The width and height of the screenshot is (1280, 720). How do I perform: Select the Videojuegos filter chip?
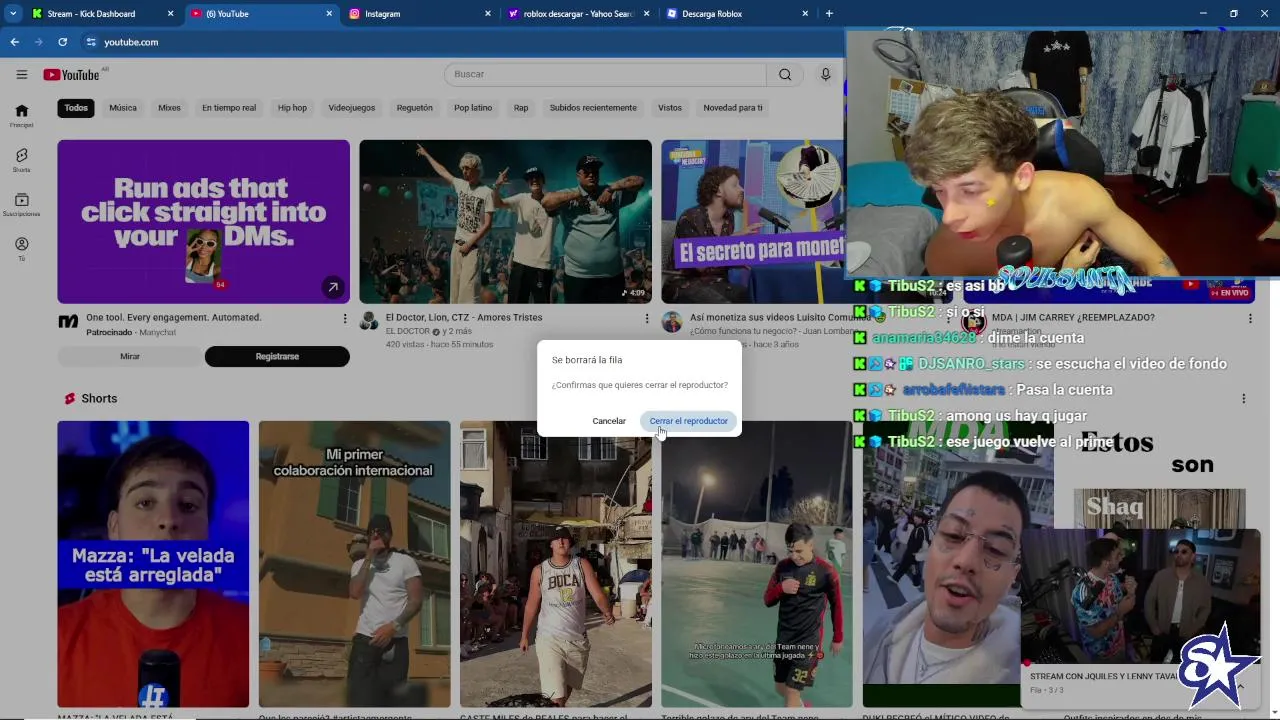coord(352,108)
